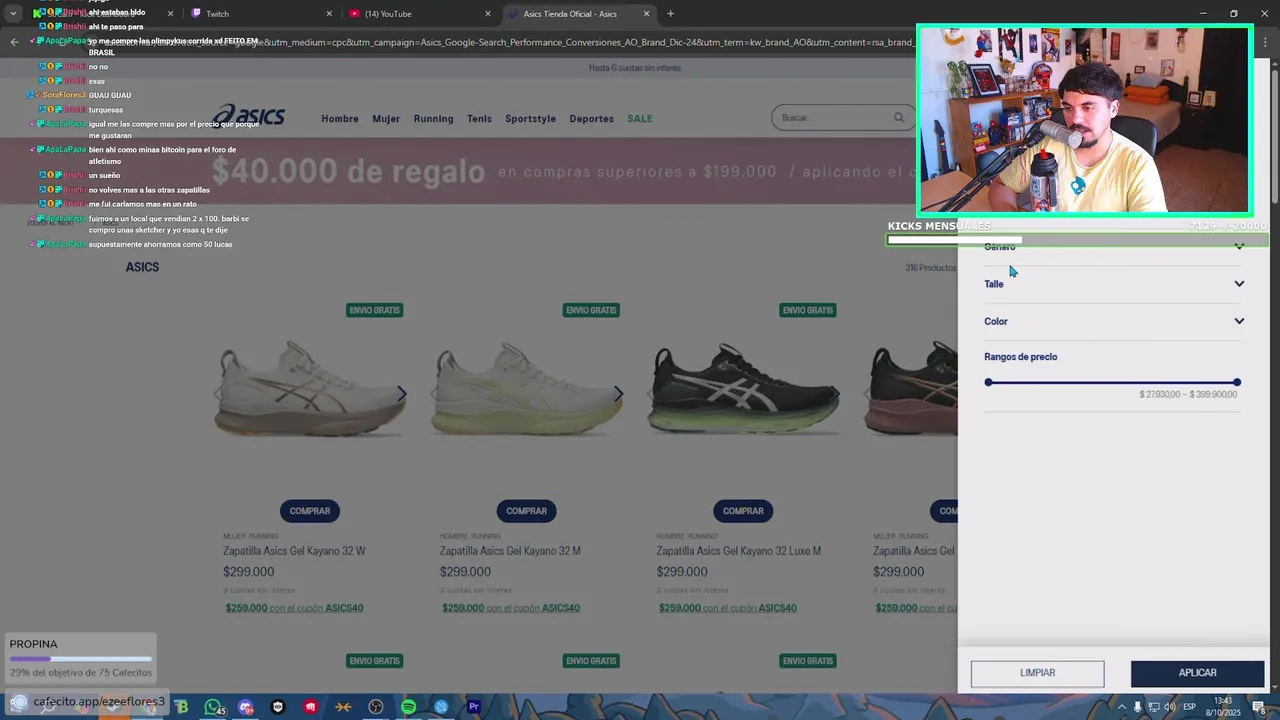Click COMPRAR for Gel Kayano 32 M

tap(526, 511)
